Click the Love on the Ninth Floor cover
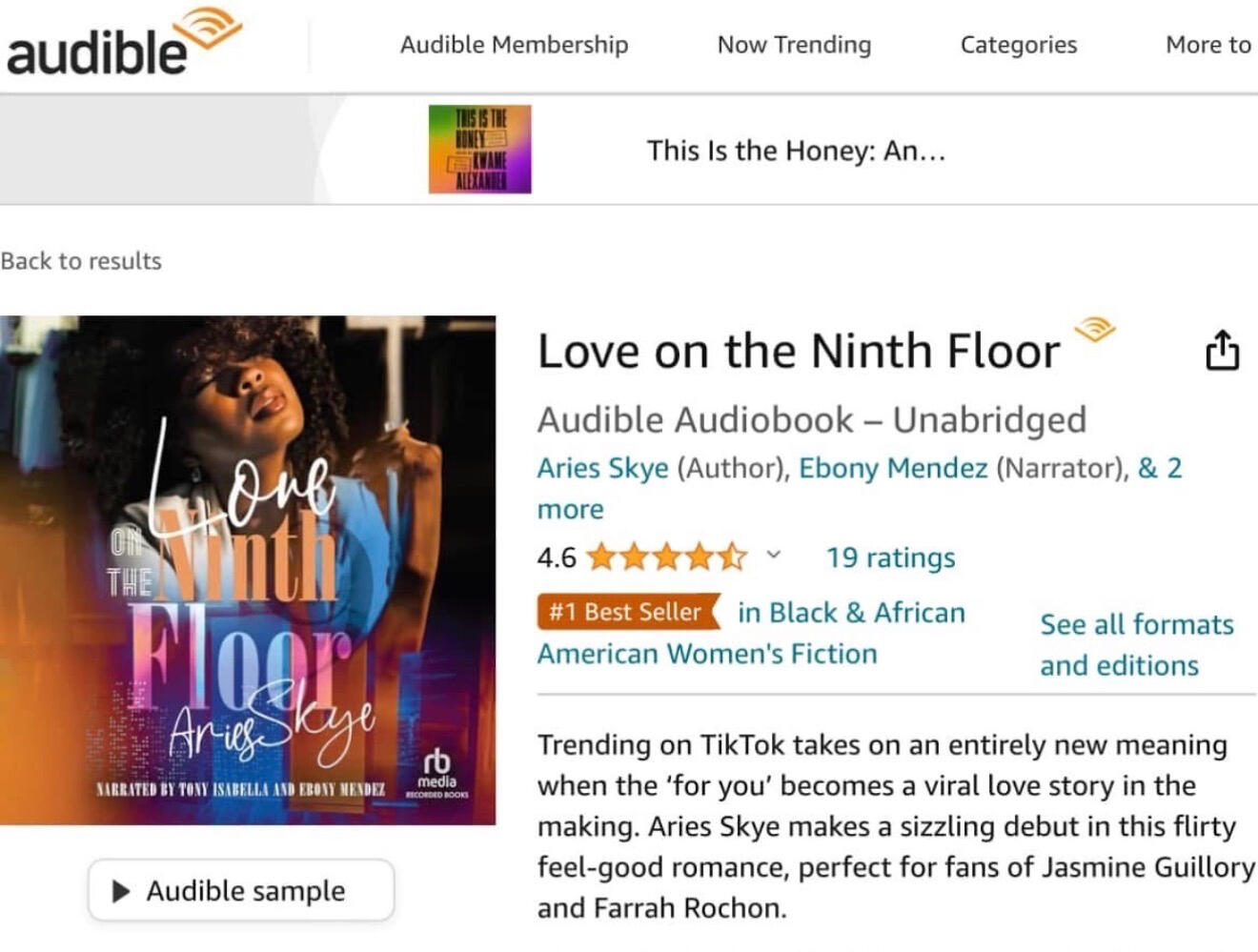The height and width of the screenshot is (952, 1258). click(x=248, y=570)
